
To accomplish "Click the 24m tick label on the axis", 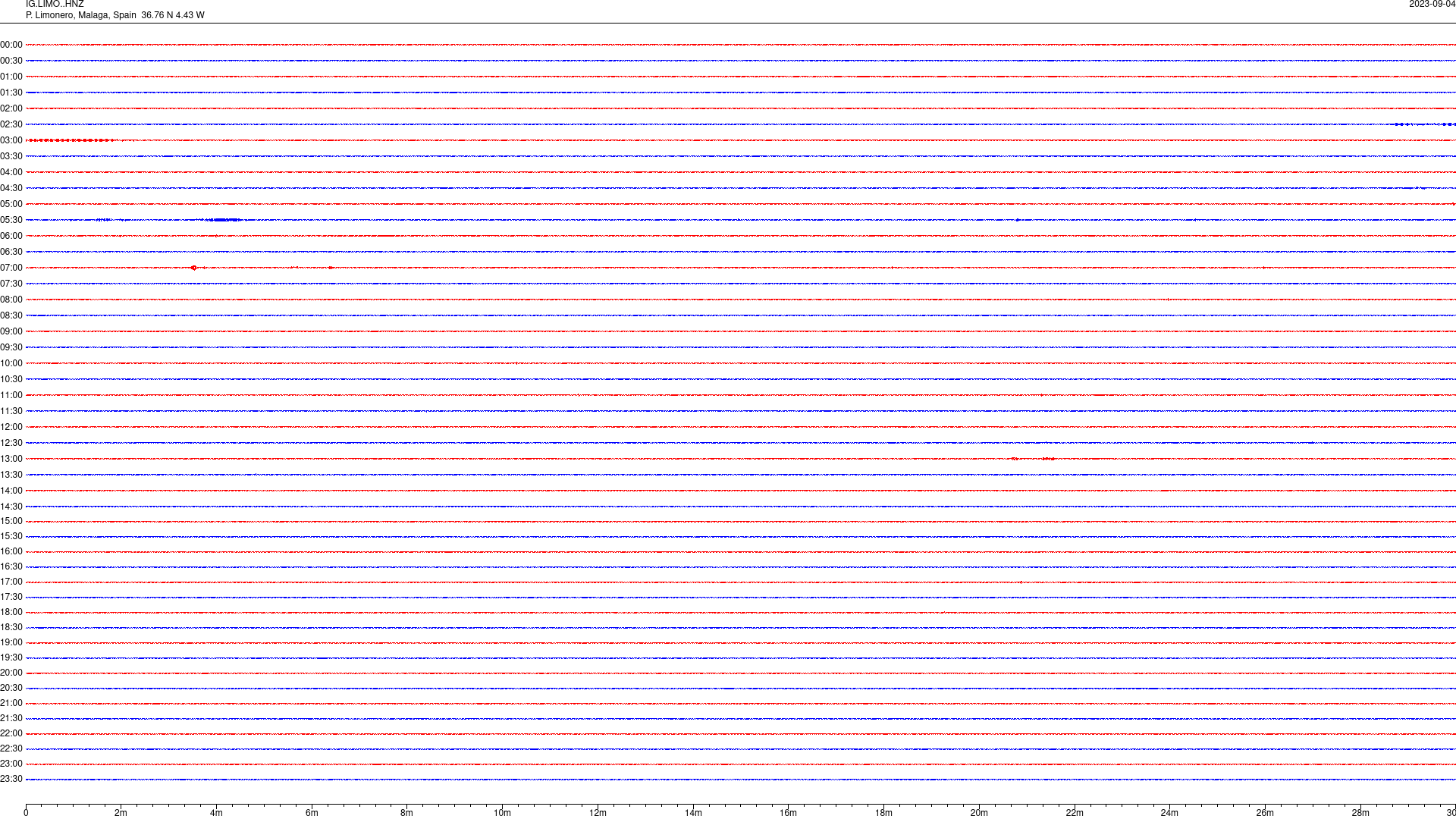I will 1169,813.
